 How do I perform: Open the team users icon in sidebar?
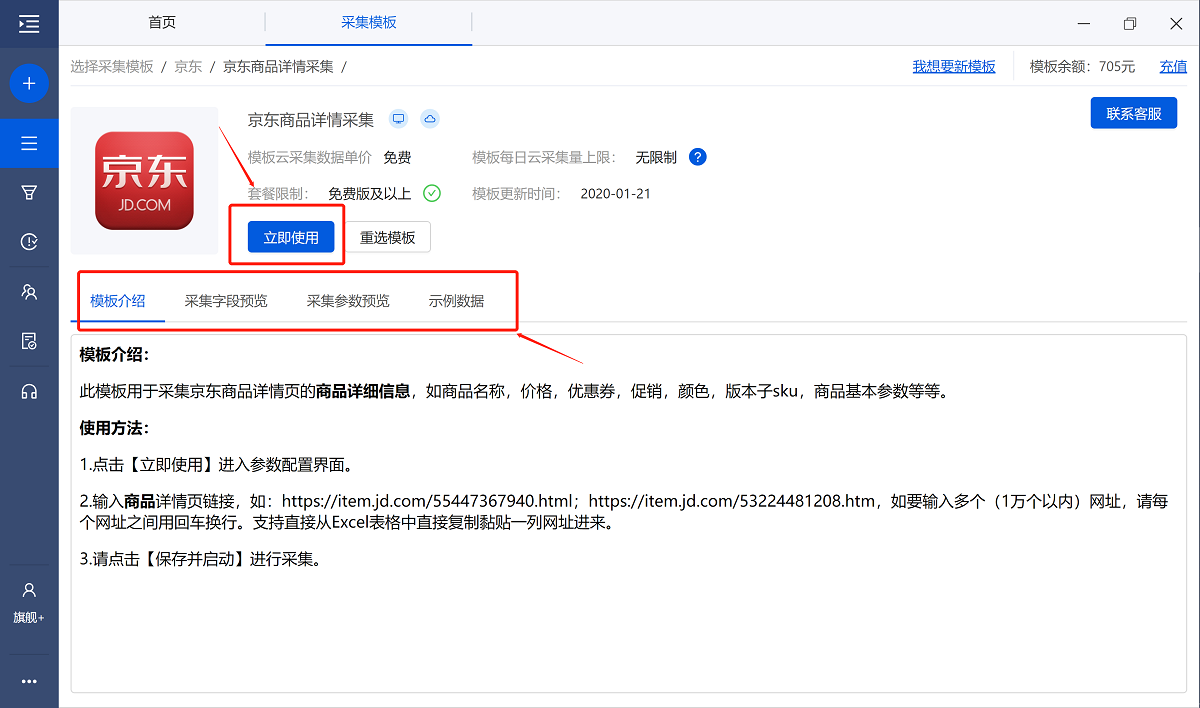pyautogui.click(x=29, y=292)
